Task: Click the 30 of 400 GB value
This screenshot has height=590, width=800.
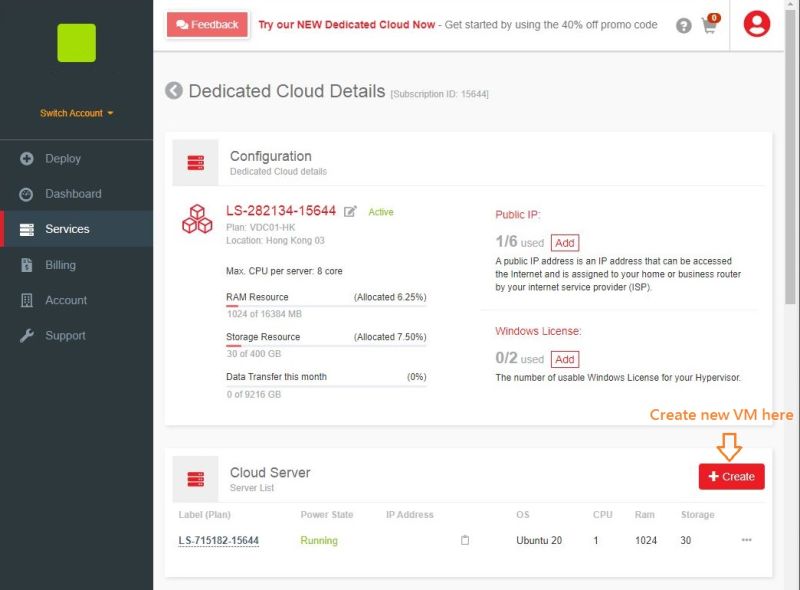Action: (254, 354)
